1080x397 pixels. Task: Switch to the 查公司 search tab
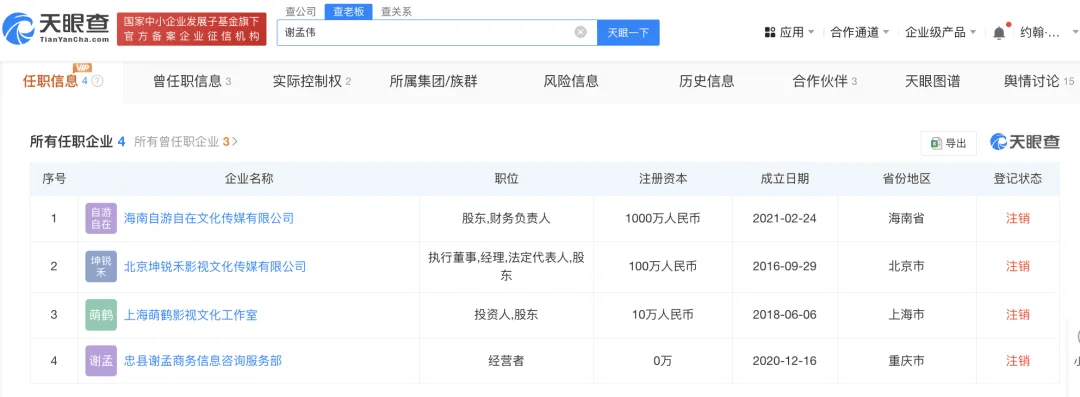click(x=301, y=12)
